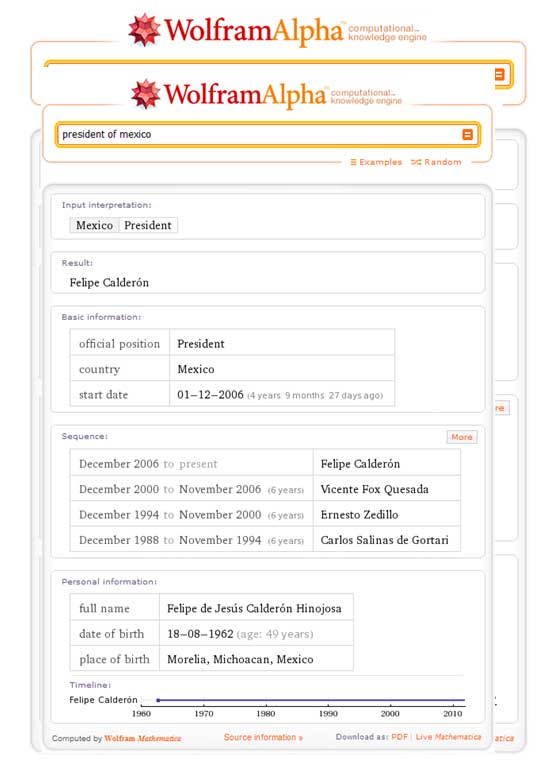Open the Random link
Image resolution: width=554 pixels, height=768 pixels.
[436, 162]
